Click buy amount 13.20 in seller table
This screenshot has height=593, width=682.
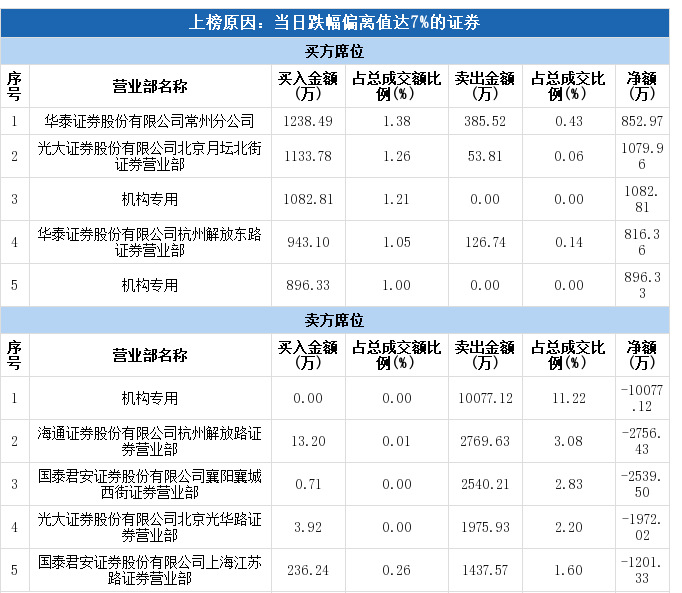[308, 441]
